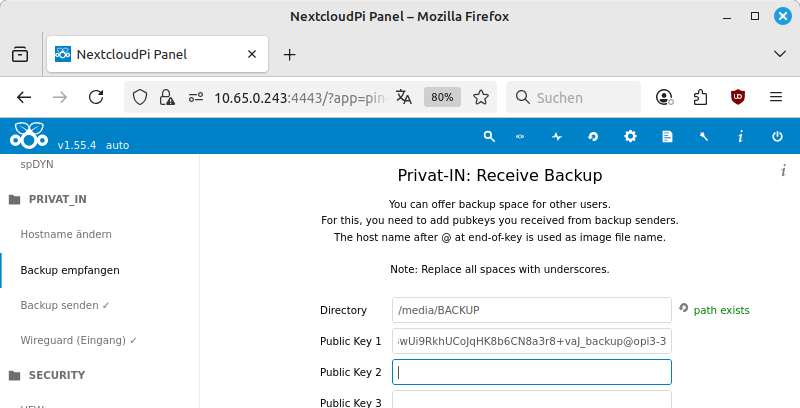Open the uBlock Origin extension icon

(738, 97)
